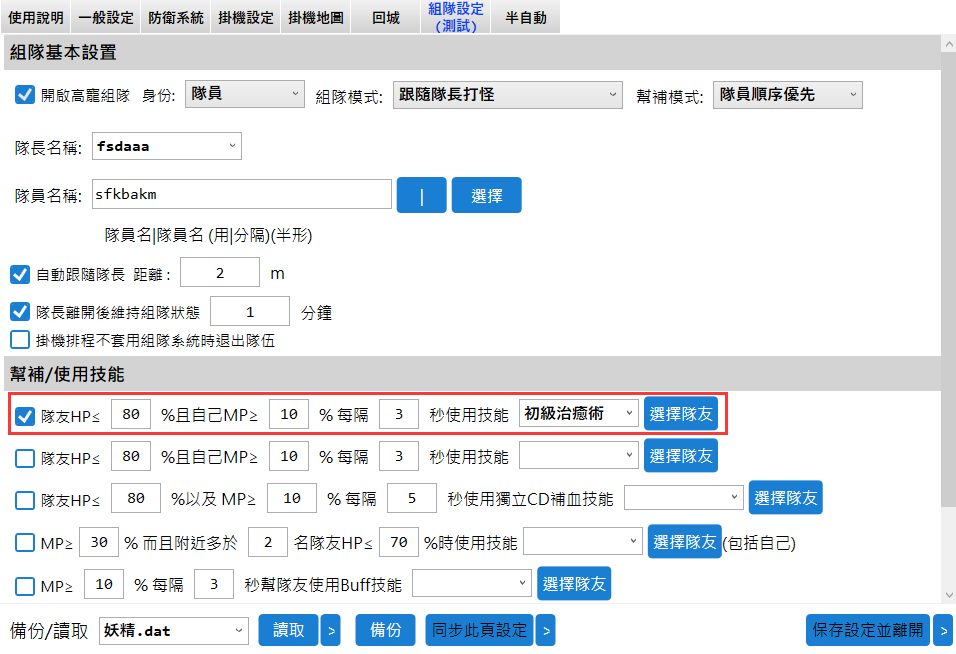956x654 pixels.
Task: Click the arrow button next to 同步此頁設定
Action: [x=544, y=631]
